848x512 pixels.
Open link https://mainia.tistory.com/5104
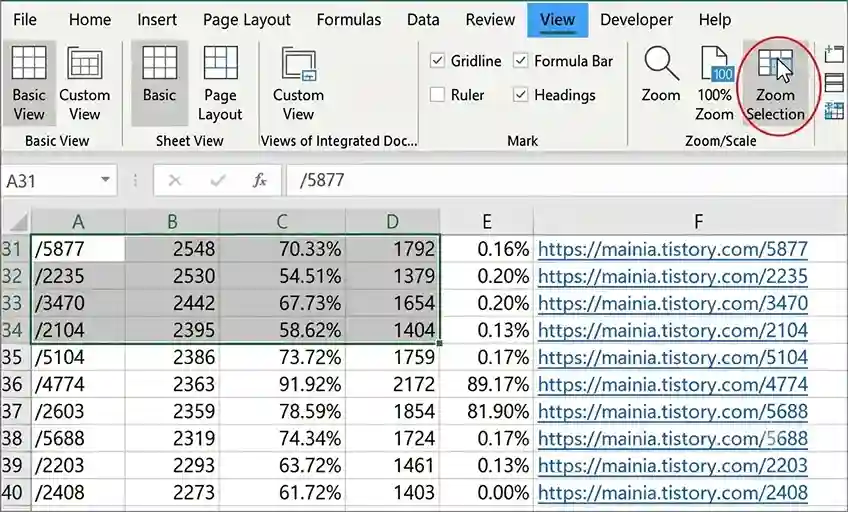tap(672, 357)
